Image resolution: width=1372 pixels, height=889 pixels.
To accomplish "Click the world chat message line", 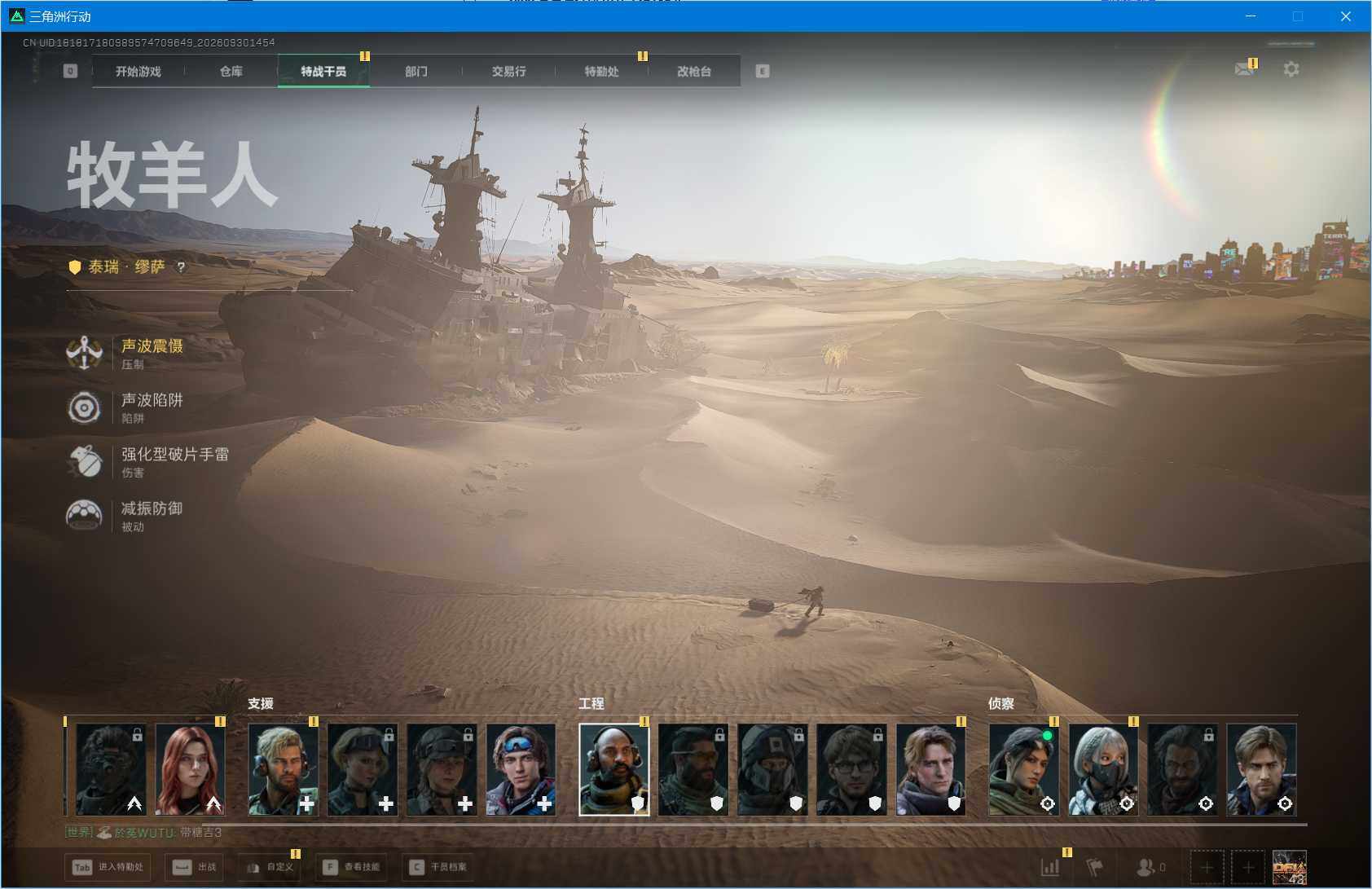I will [x=143, y=833].
